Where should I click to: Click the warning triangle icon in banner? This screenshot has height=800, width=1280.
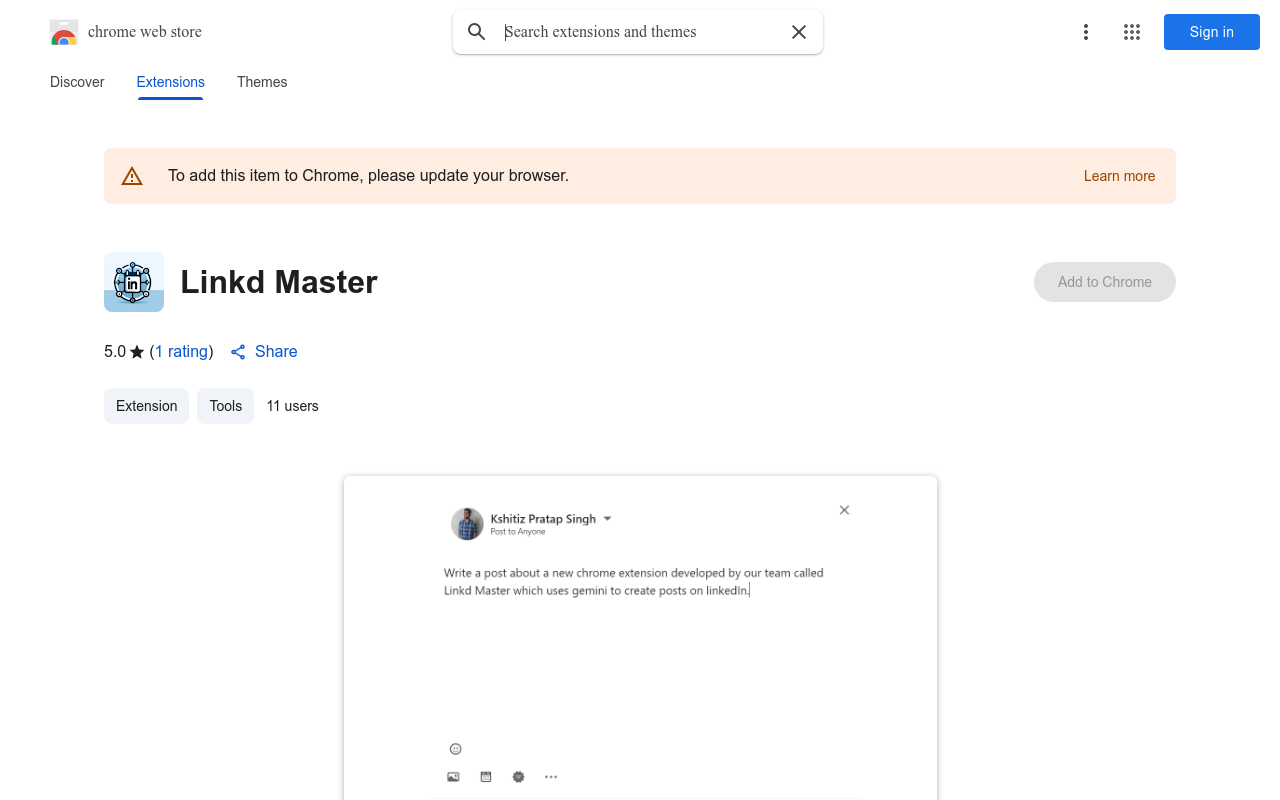[132, 176]
